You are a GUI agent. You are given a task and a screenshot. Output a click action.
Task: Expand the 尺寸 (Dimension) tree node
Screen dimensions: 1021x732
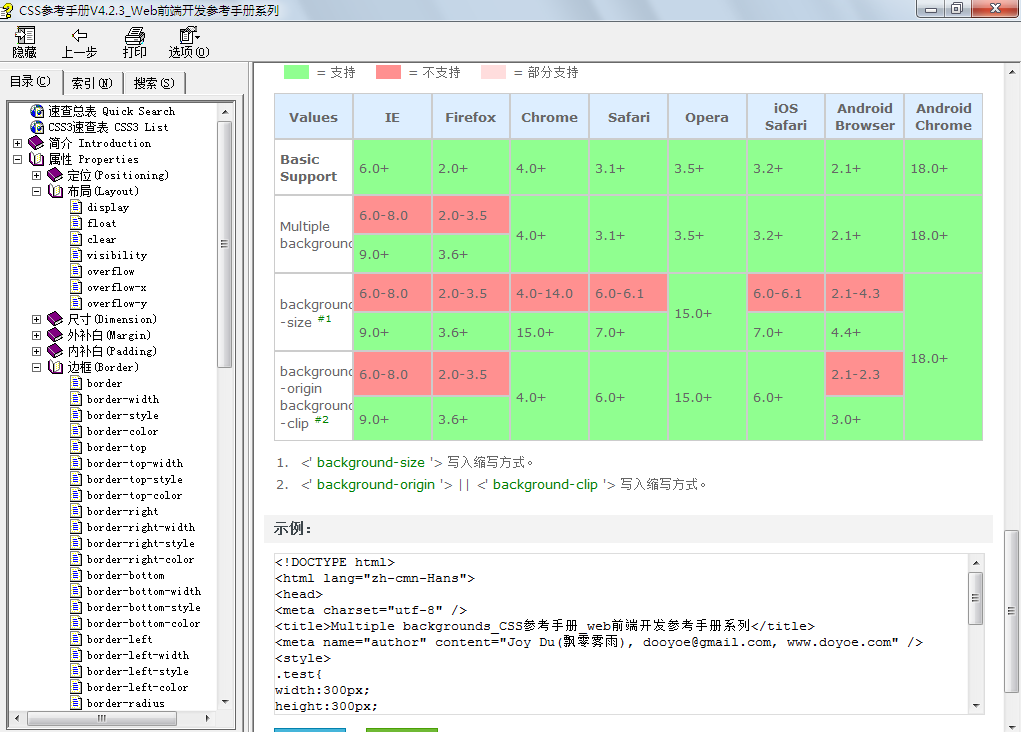point(36,319)
